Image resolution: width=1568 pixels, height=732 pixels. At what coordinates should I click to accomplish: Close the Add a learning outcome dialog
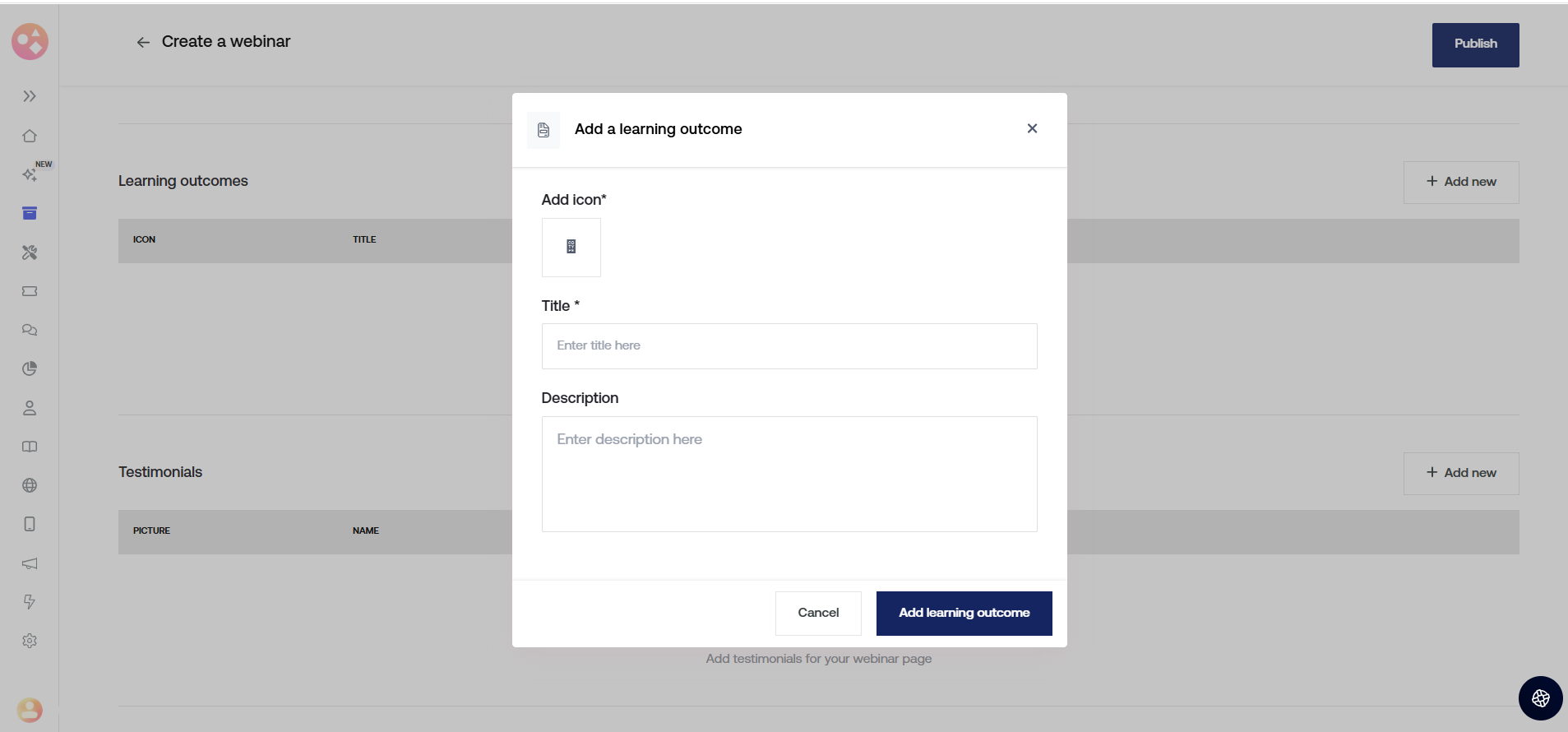click(1032, 128)
